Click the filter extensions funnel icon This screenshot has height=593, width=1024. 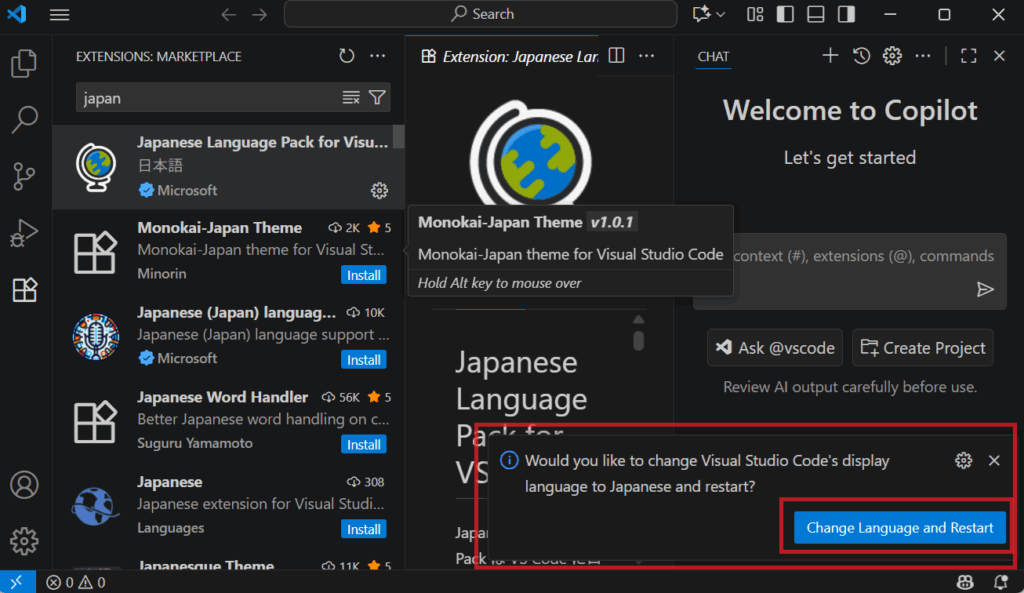(x=377, y=98)
